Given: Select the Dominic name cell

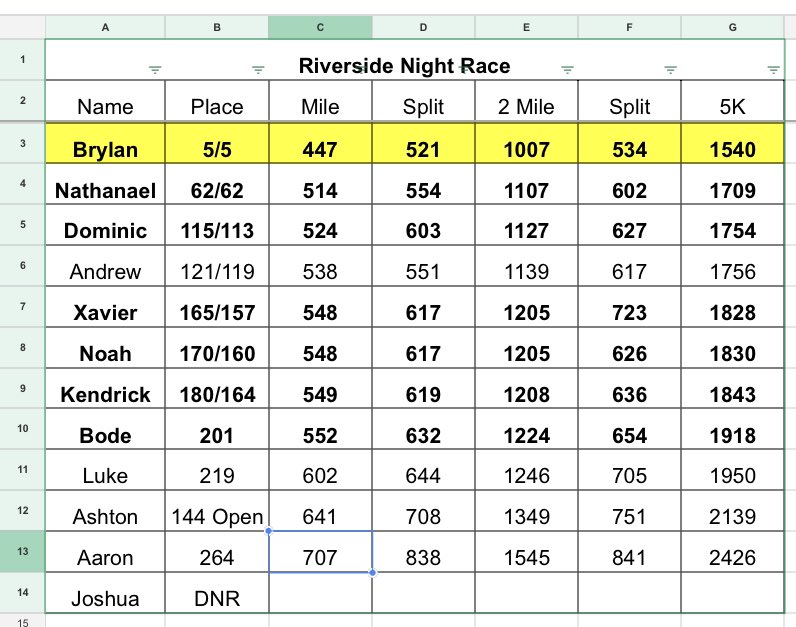Looking at the screenshot, I should [x=105, y=225].
